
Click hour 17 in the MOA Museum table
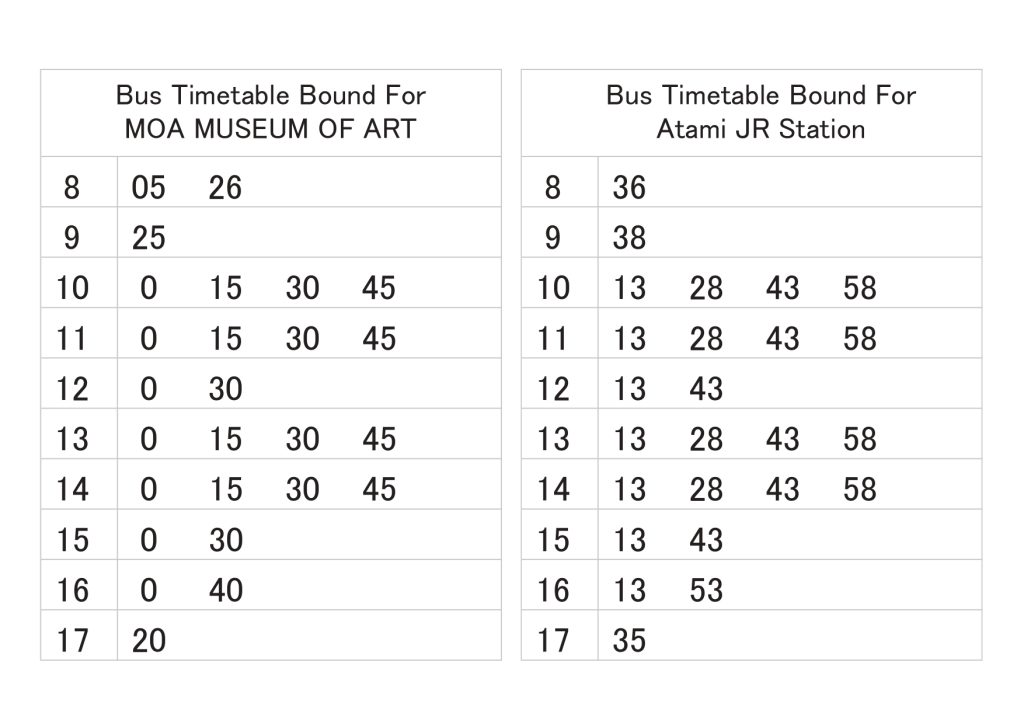pos(73,640)
